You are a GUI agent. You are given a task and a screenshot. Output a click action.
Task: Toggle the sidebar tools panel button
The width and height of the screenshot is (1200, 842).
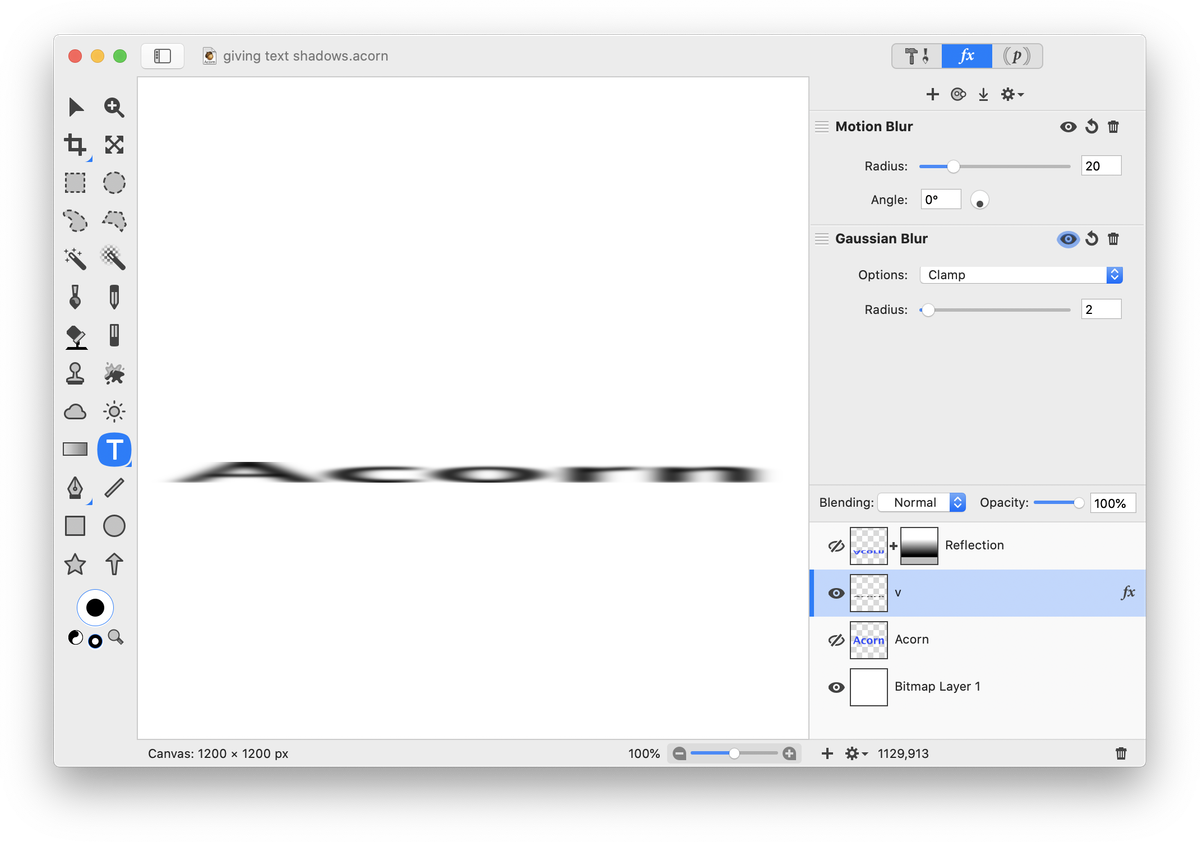[x=162, y=56]
